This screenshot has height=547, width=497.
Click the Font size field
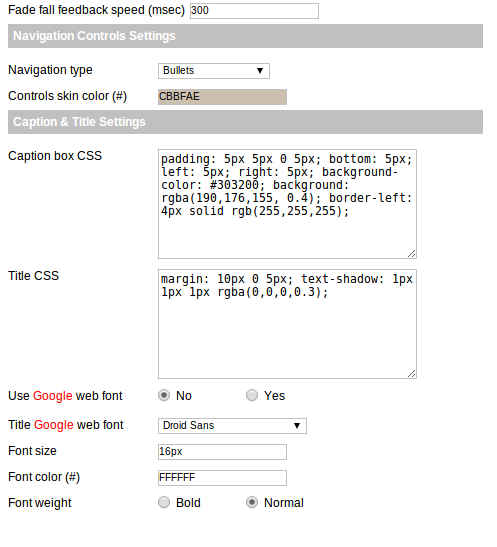tap(222, 452)
